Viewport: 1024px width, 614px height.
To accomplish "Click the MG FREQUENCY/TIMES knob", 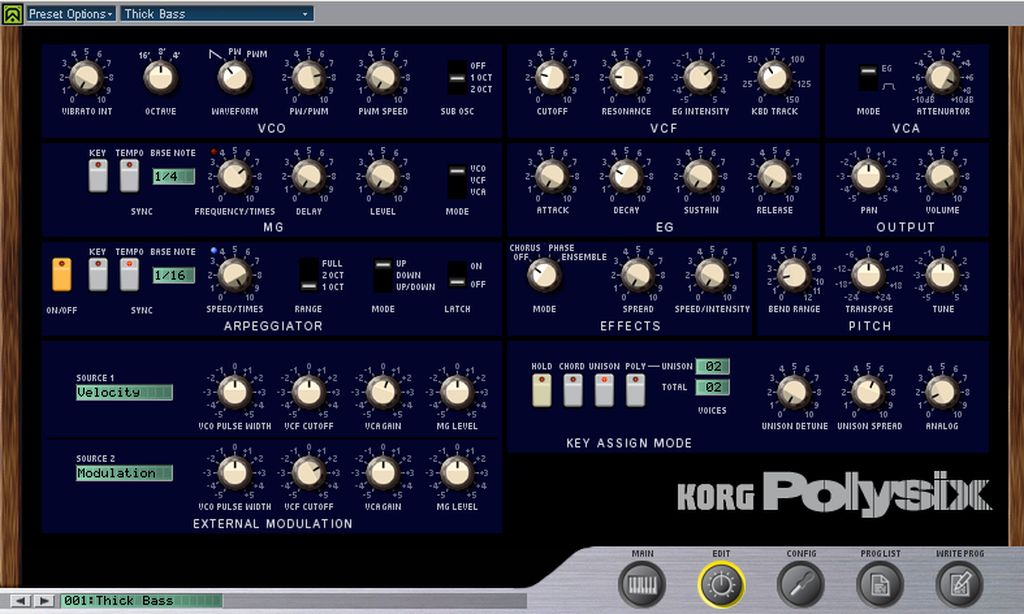I will [x=234, y=176].
